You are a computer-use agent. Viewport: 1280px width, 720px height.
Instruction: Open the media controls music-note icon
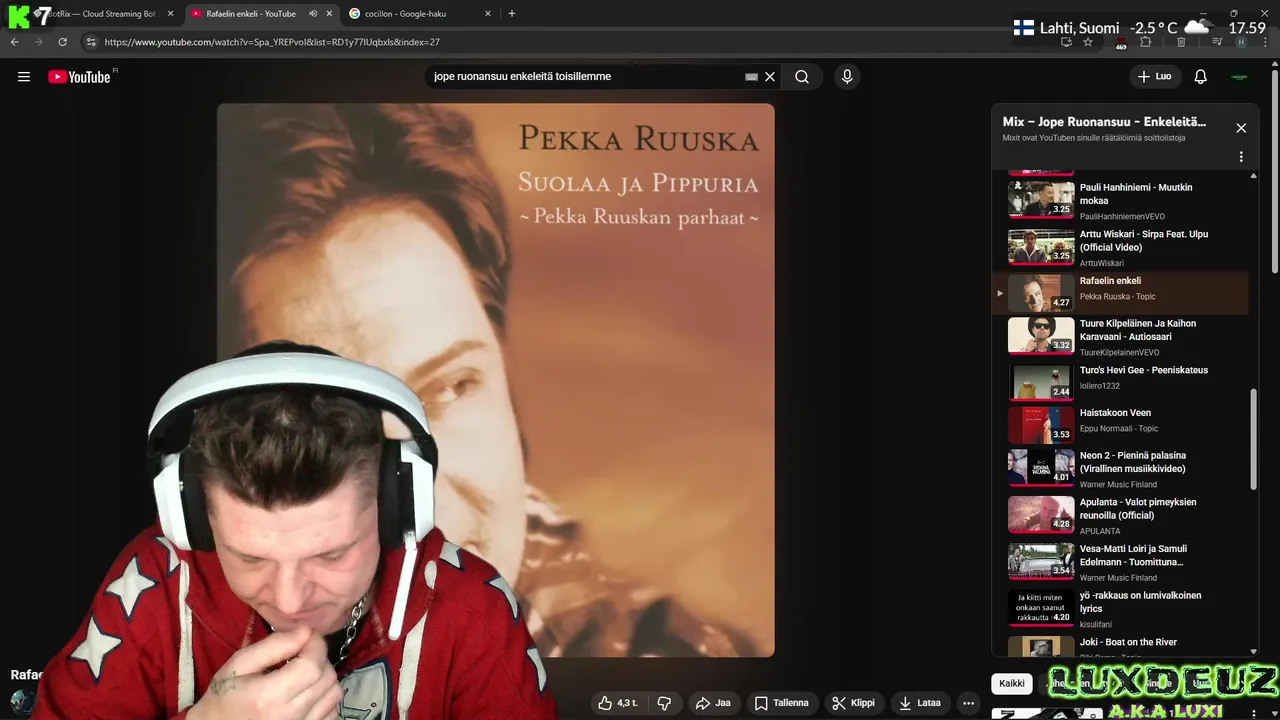[x=1217, y=42]
